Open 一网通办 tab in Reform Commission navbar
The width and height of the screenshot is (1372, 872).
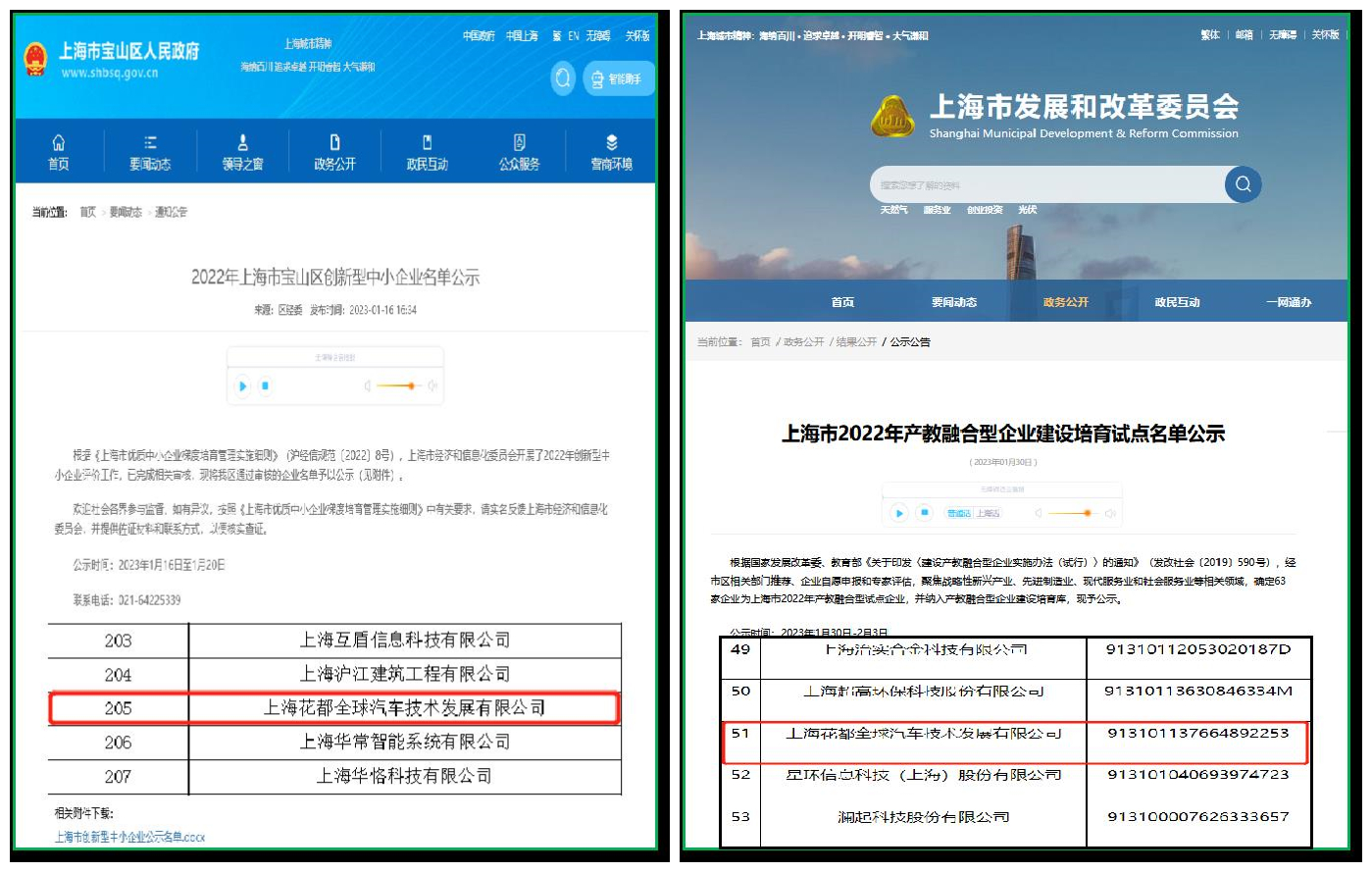click(1289, 302)
